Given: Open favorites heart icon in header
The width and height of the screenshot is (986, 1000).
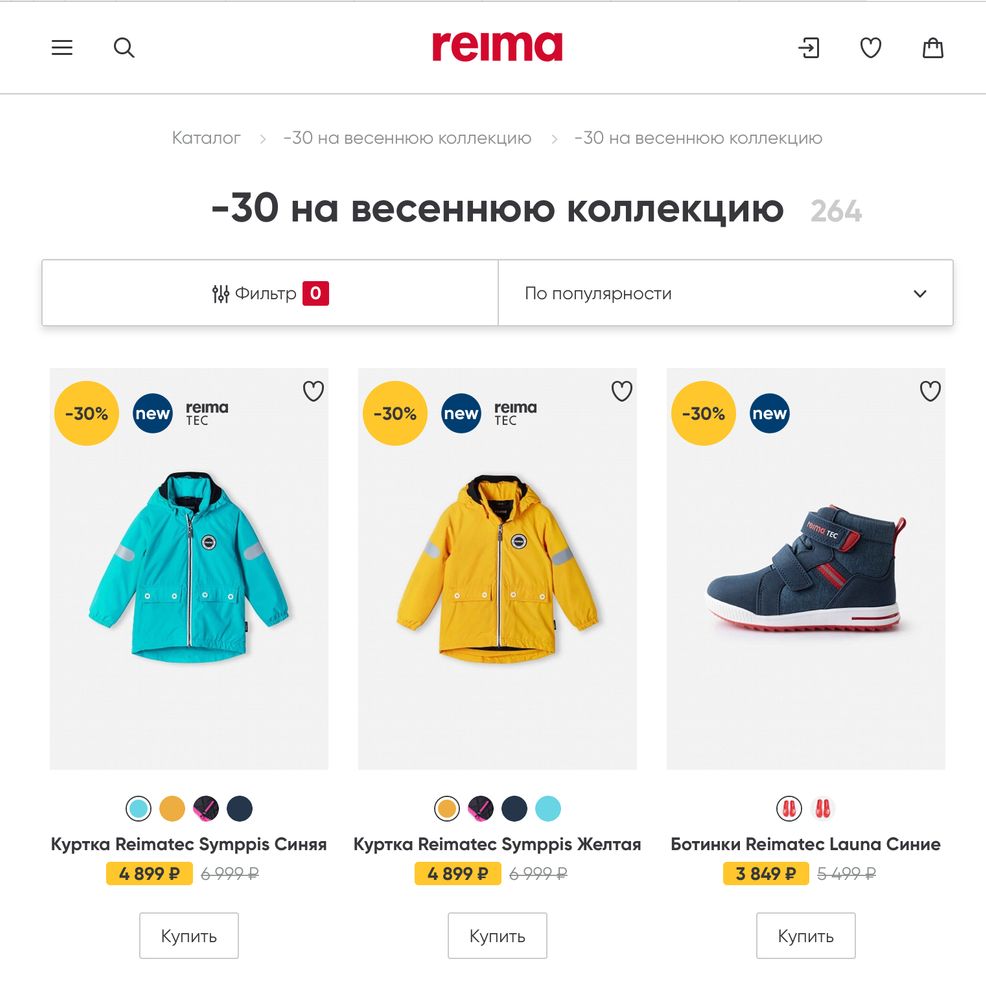Looking at the screenshot, I should [x=871, y=48].
